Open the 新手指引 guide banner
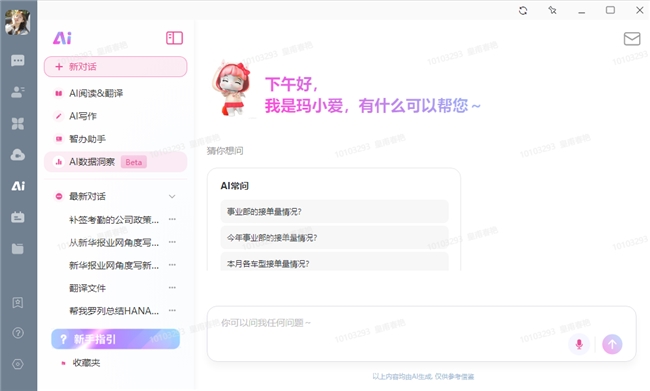 (x=116, y=339)
